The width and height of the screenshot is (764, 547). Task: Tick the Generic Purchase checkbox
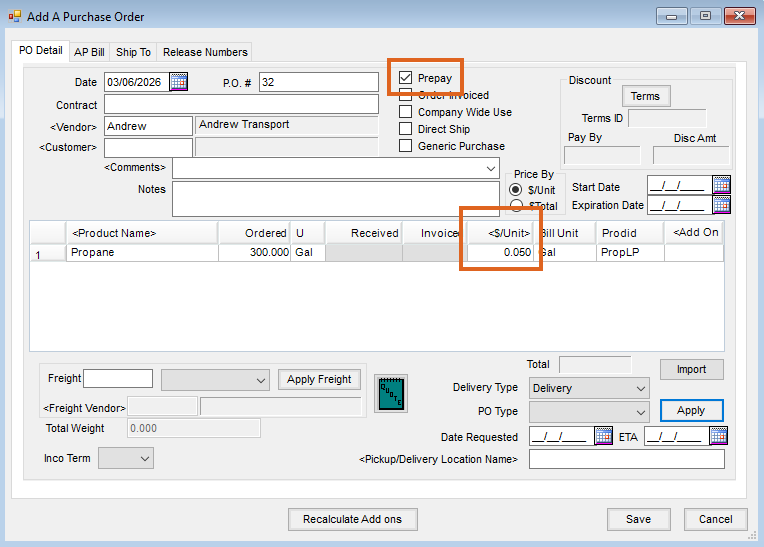[x=405, y=146]
